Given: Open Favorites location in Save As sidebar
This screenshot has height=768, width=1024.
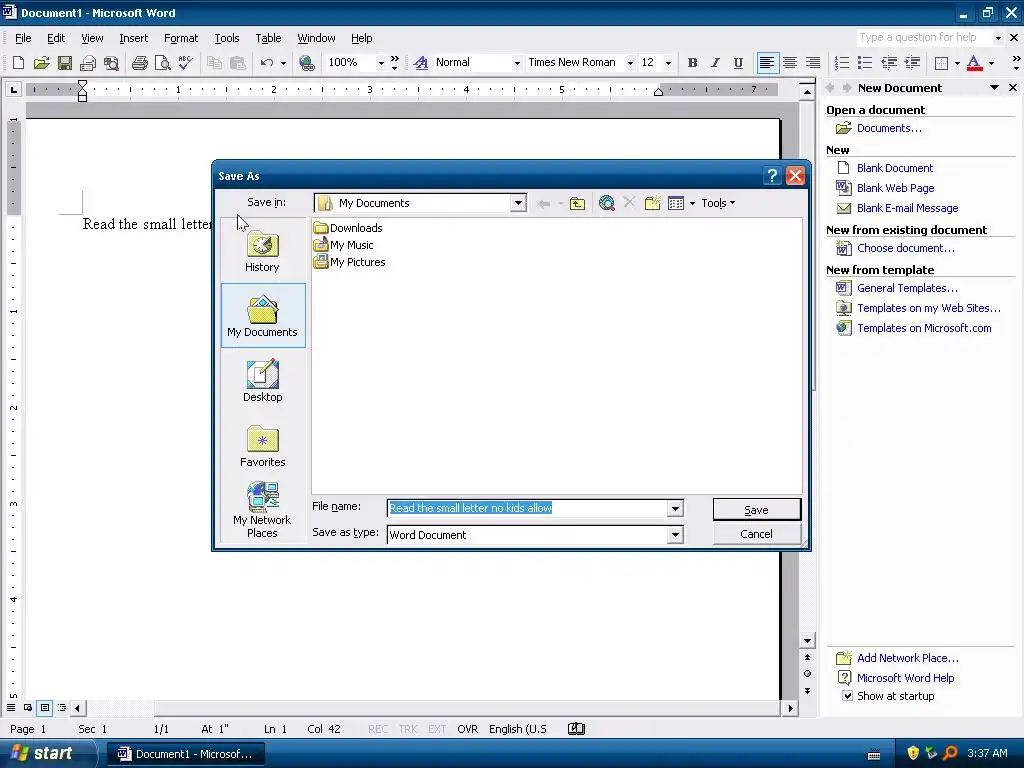Looking at the screenshot, I should 263,446.
